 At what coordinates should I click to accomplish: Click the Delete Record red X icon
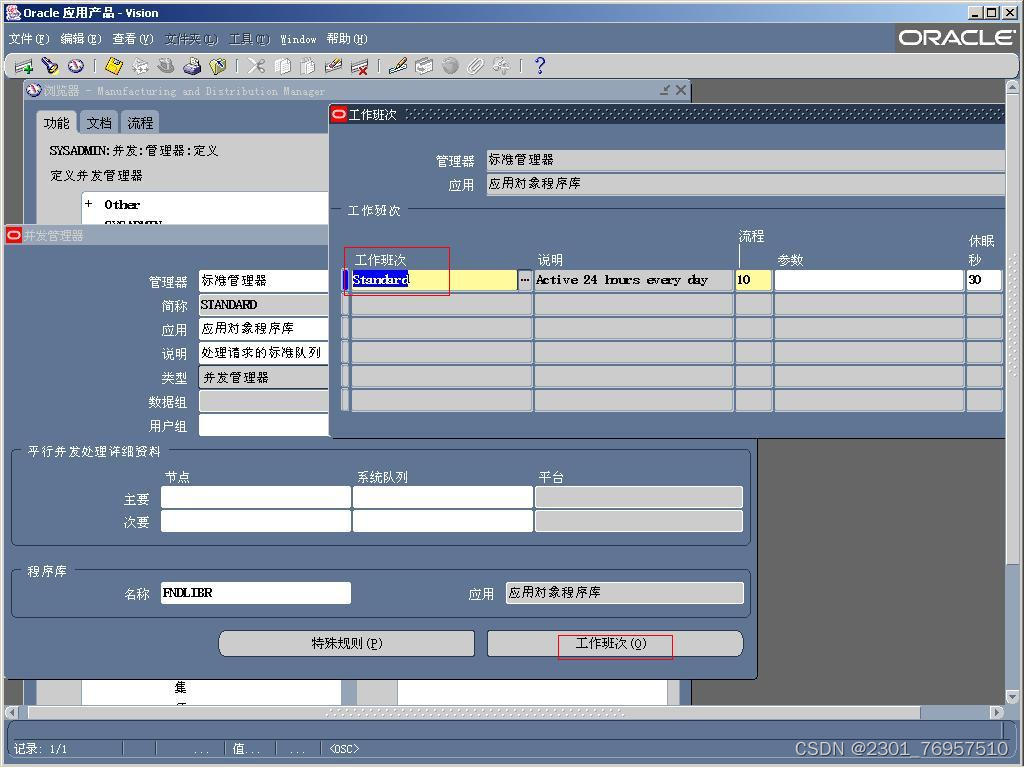(359, 66)
